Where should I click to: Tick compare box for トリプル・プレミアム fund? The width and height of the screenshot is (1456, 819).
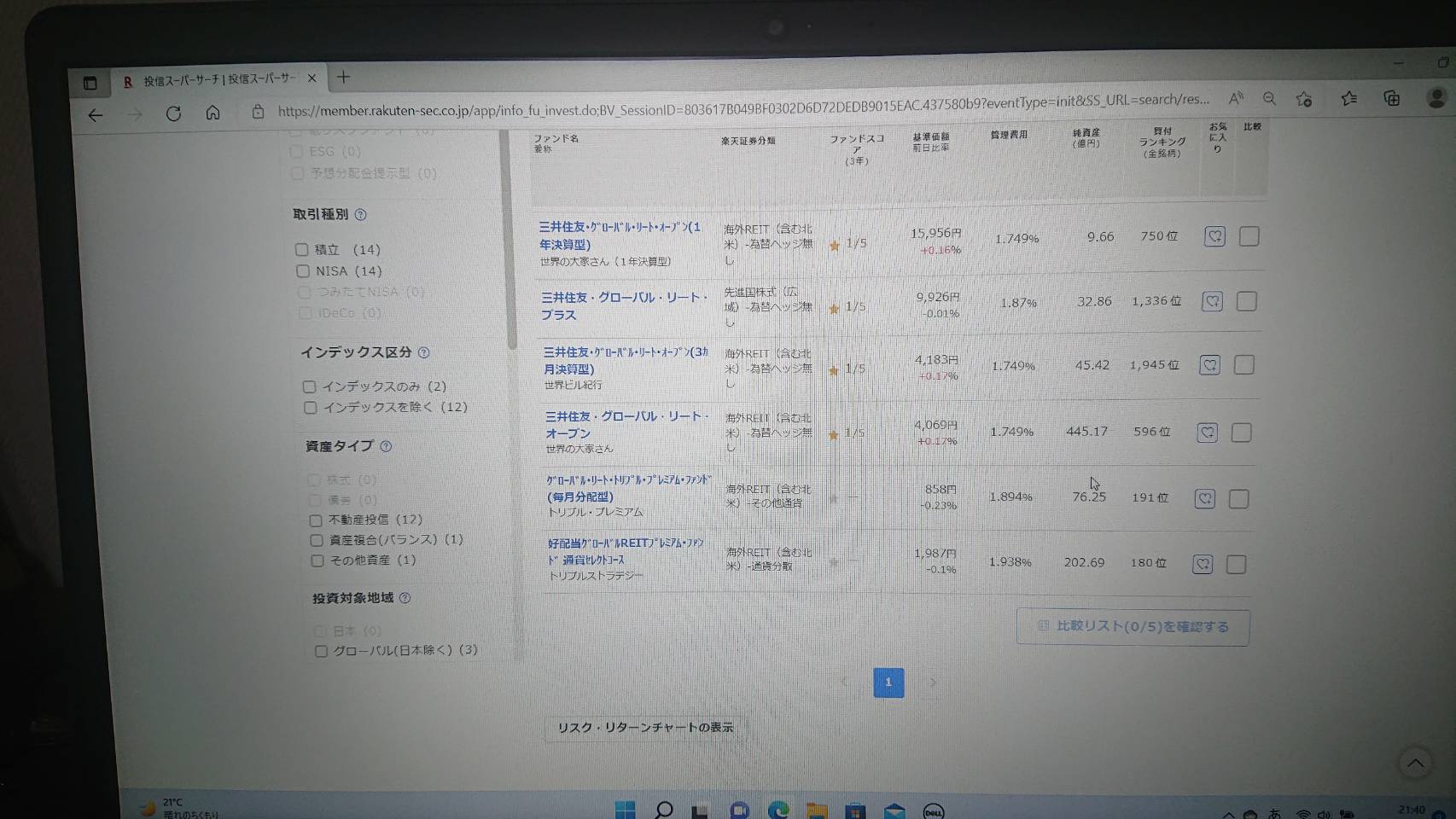coord(1238,499)
